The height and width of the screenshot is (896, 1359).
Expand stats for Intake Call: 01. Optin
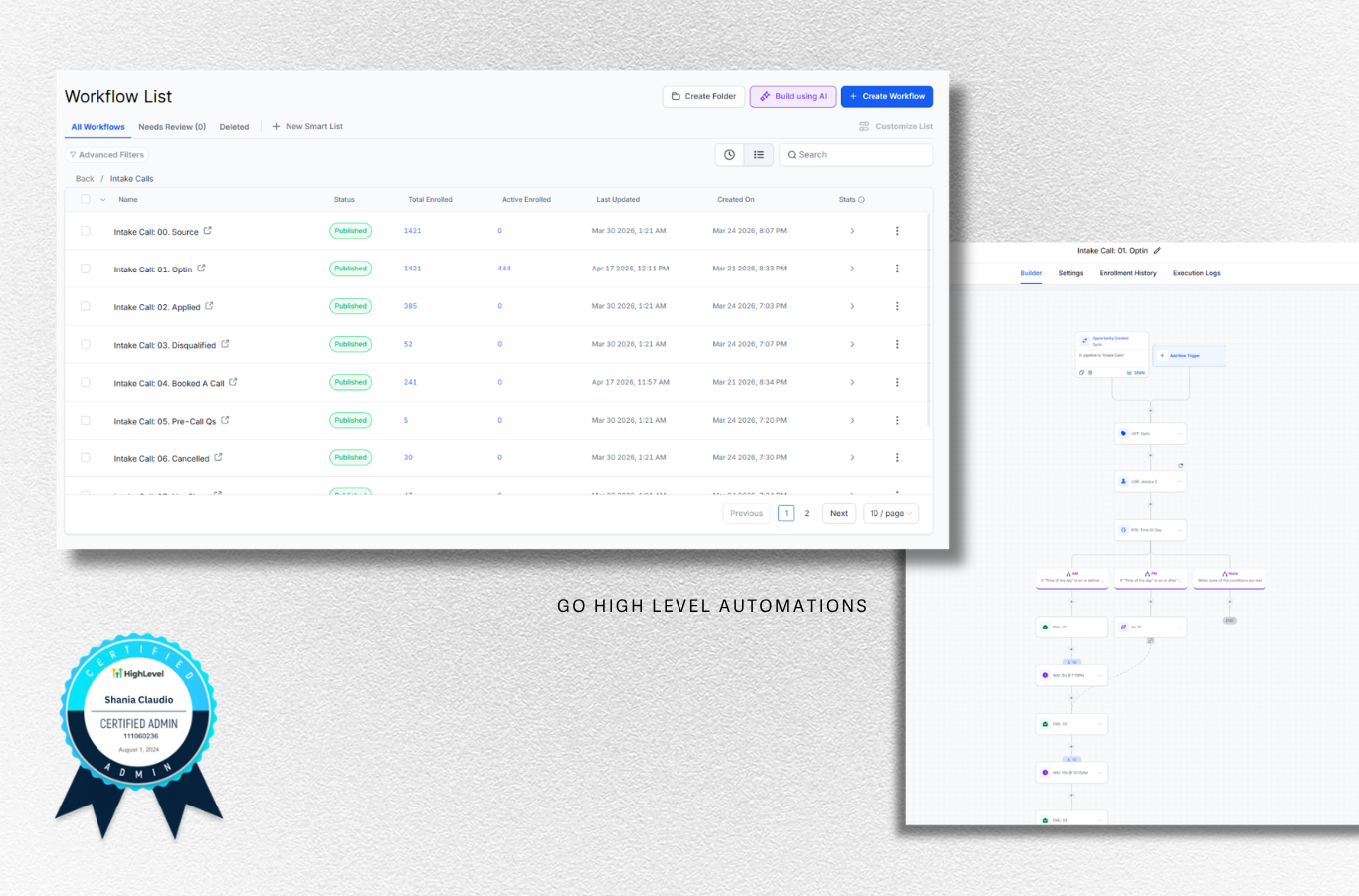(x=852, y=269)
